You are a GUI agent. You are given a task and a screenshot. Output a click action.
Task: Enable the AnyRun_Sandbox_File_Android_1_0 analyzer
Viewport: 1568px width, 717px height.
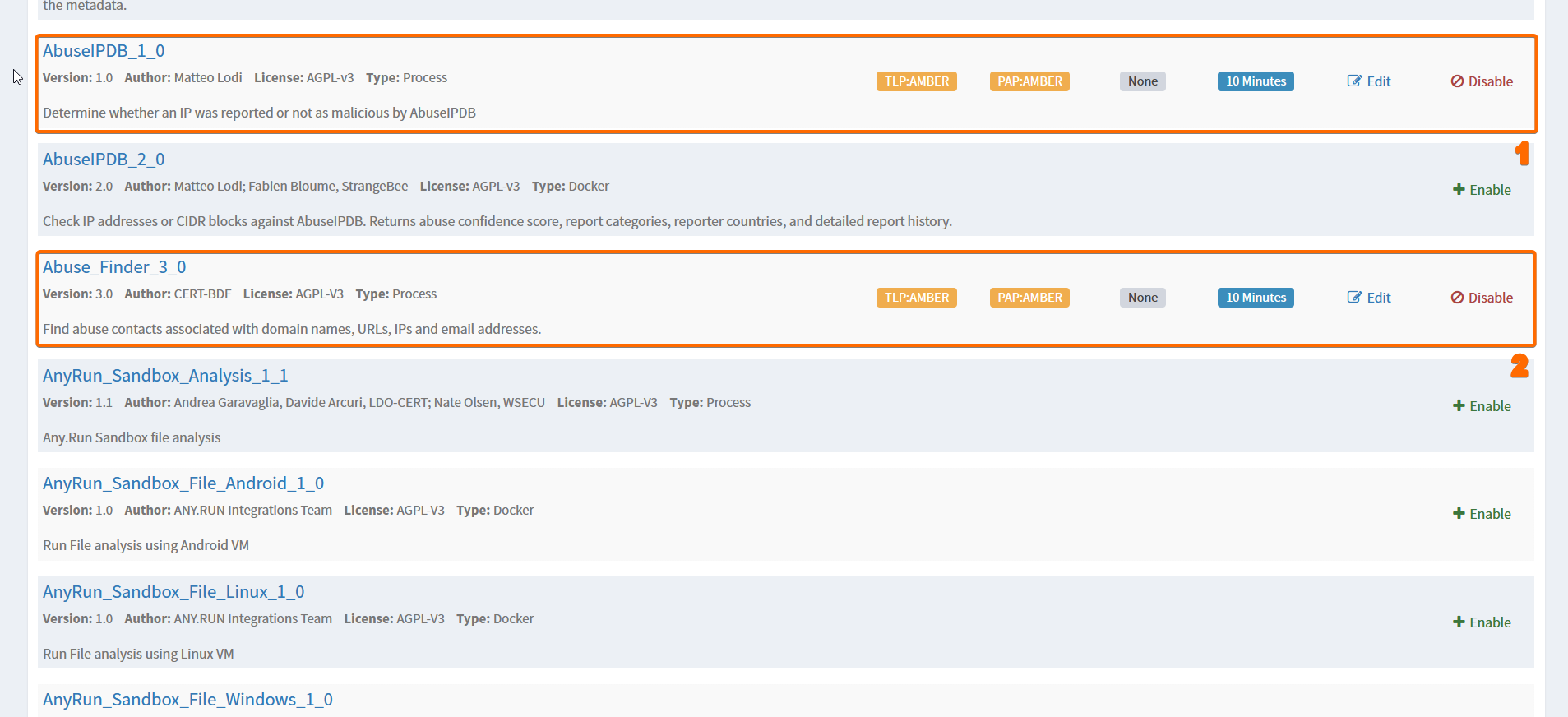[x=1482, y=514]
